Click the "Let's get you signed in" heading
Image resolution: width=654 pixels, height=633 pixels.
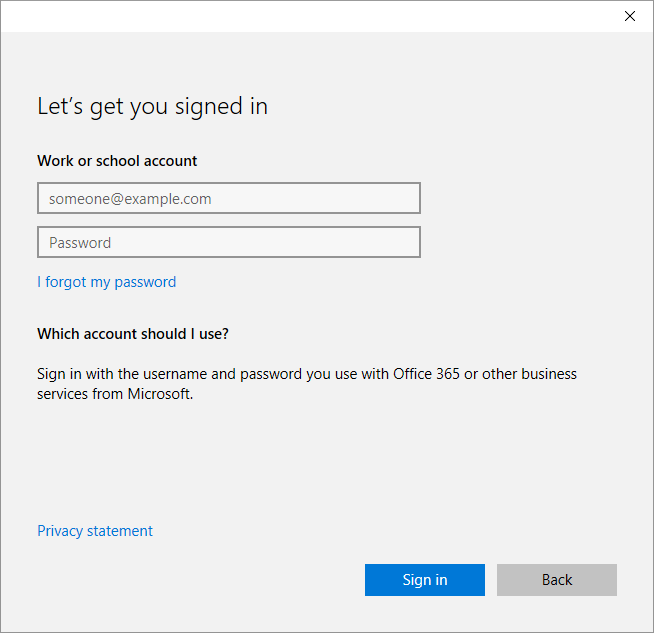tap(152, 106)
